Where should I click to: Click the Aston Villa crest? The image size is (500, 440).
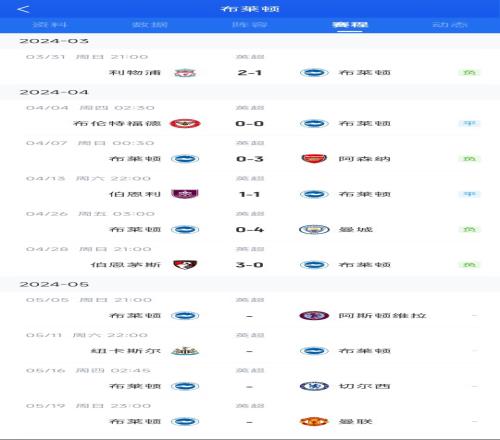click(x=314, y=315)
